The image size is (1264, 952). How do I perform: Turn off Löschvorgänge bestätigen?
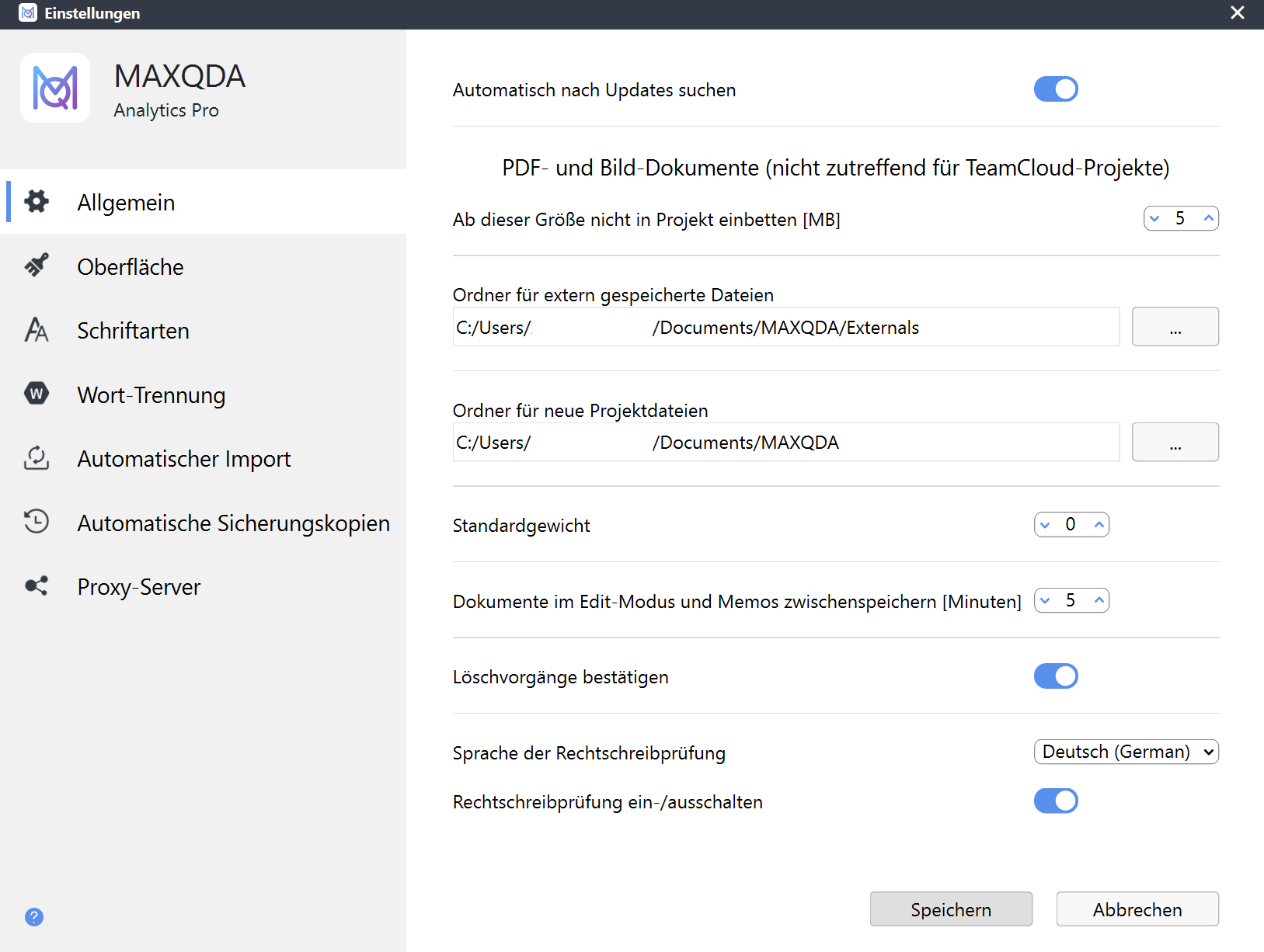[1056, 676]
